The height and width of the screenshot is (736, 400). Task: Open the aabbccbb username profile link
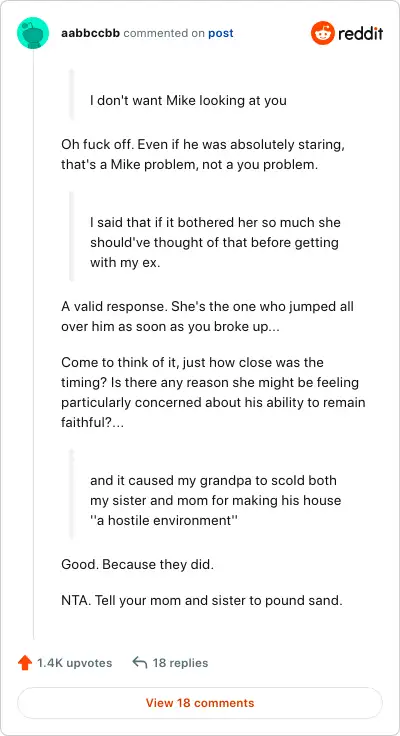(91, 33)
